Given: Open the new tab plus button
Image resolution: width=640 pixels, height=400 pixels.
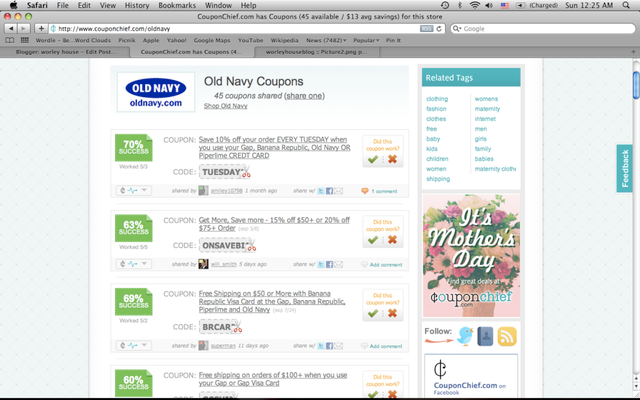Looking at the screenshot, I should click(633, 52).
